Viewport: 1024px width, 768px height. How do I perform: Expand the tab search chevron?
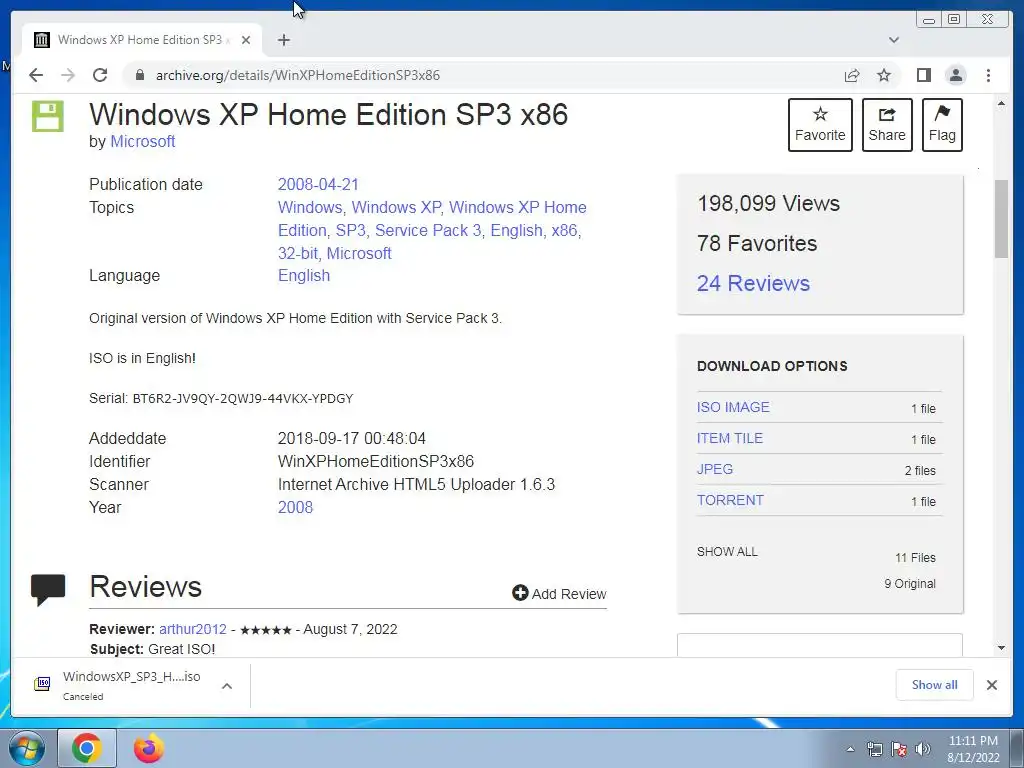[x=893, y=40]
